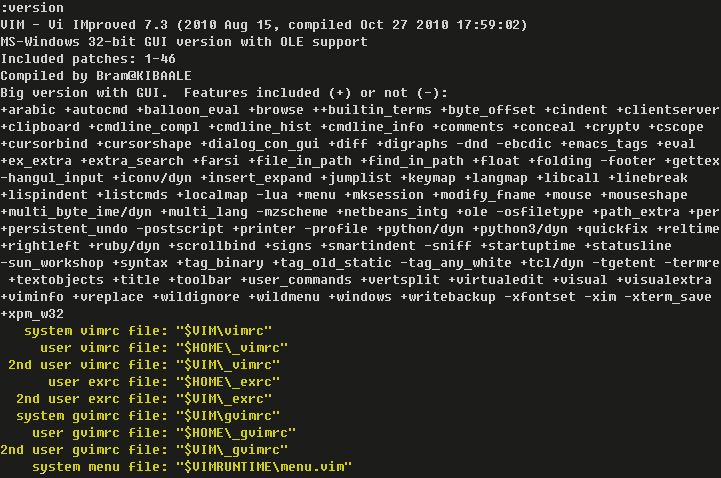Click the +clipboard feature text

coord(40,127)
